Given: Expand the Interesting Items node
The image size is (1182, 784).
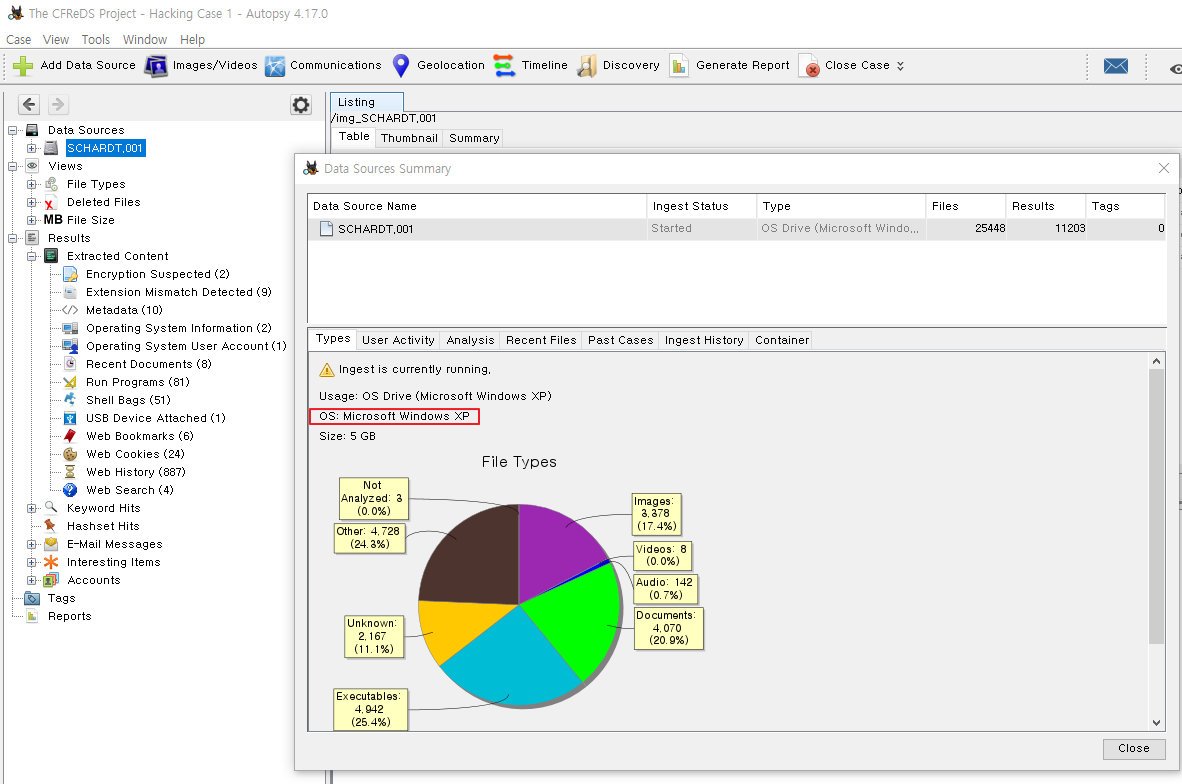Looking at the screenshot, I should pyautogui.click(x=32, y=562).
